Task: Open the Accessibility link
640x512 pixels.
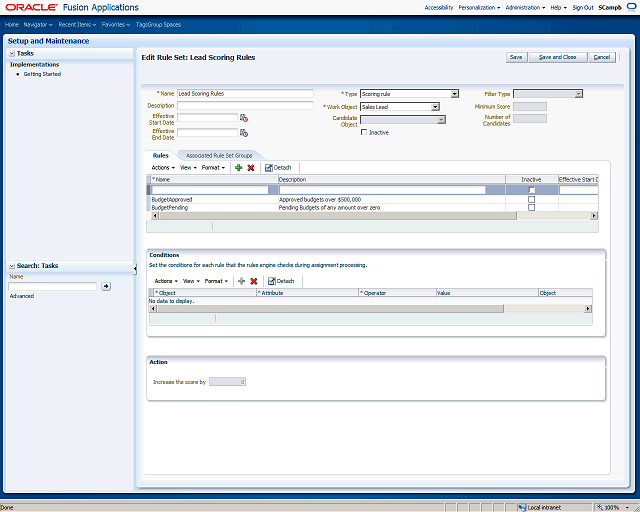Action: 439,7
